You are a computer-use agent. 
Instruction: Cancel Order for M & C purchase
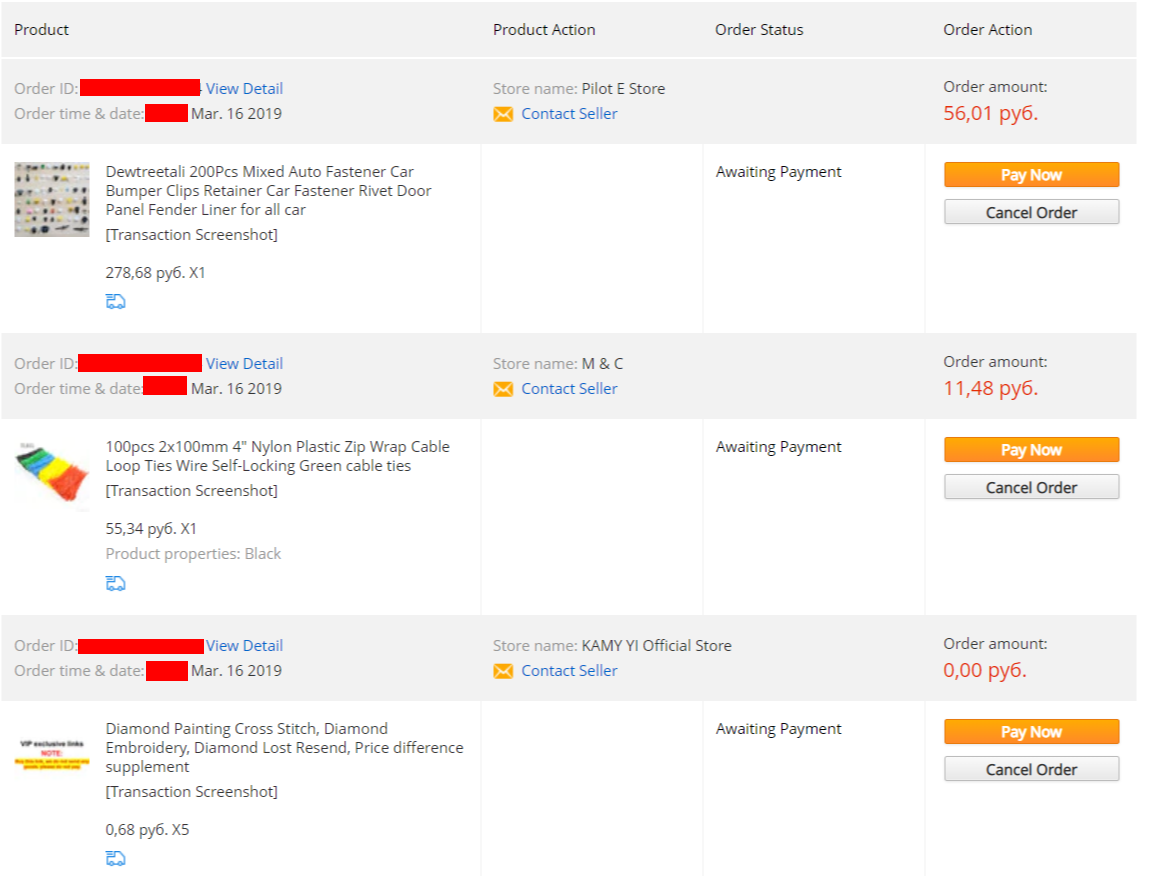point(1032,488)
